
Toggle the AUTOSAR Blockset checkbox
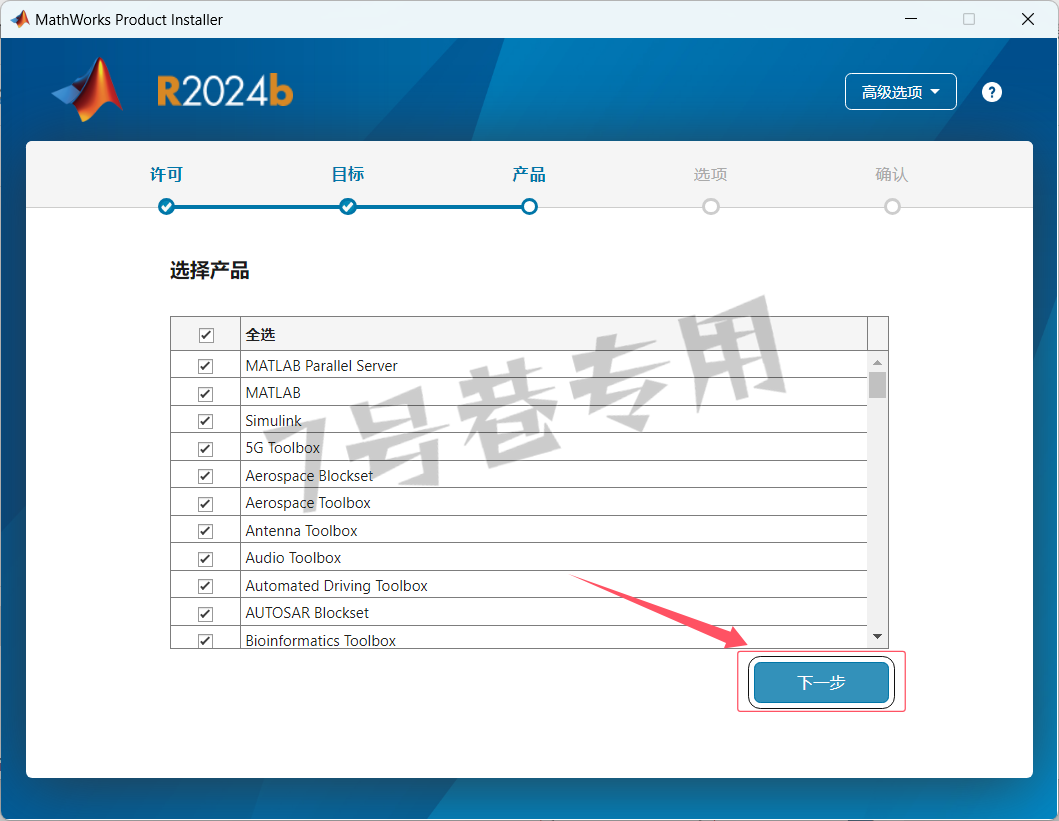pos(205,614)
